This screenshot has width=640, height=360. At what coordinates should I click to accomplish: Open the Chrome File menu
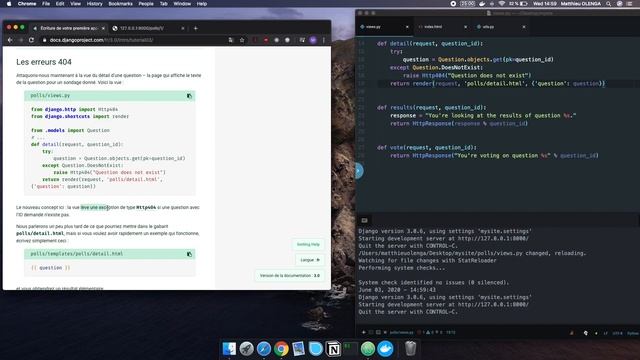[x=46, y=4]
